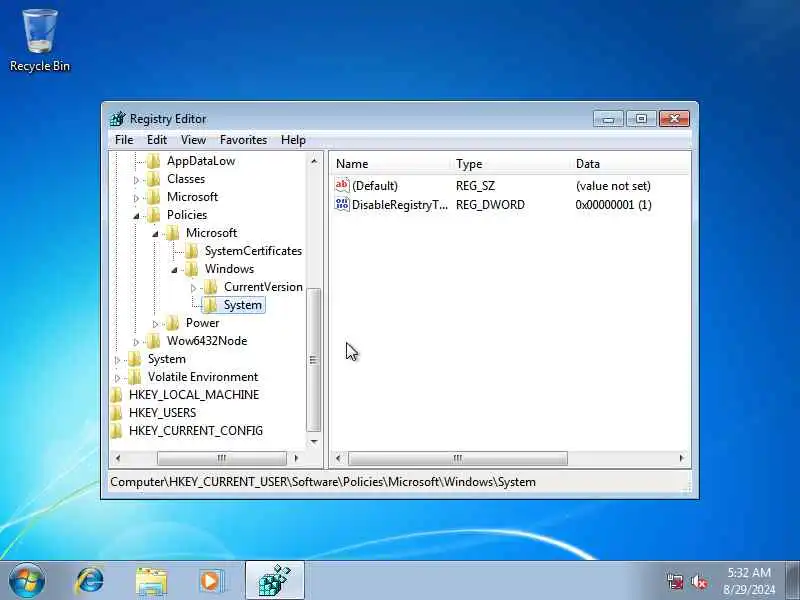Click the Registry Editor title bar icon
Screen dimensions: 800x600
tap(117, 119)
